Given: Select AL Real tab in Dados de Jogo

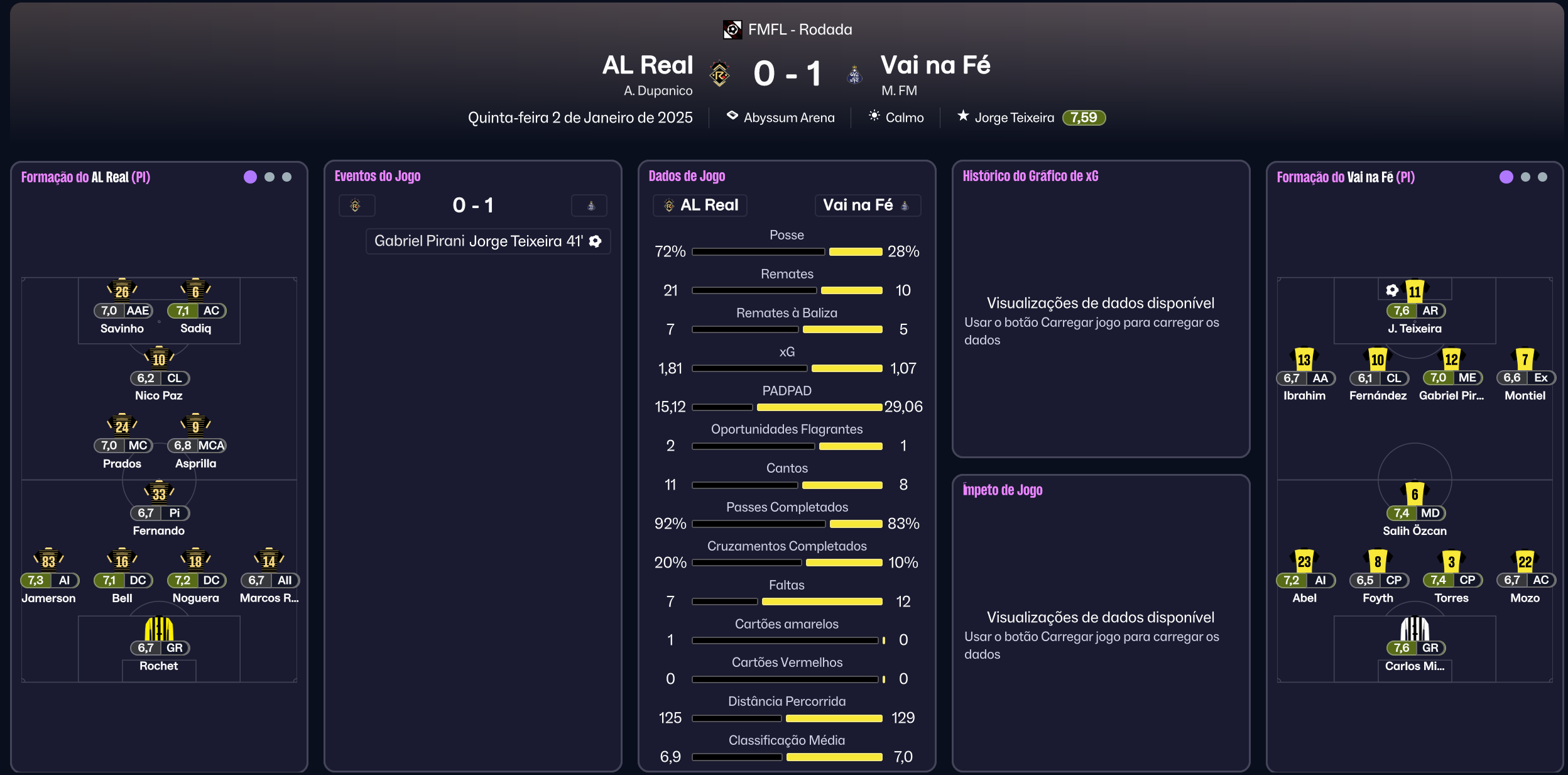Looking at the screenshot, I should pyautogui.click(x=700, y=206).
